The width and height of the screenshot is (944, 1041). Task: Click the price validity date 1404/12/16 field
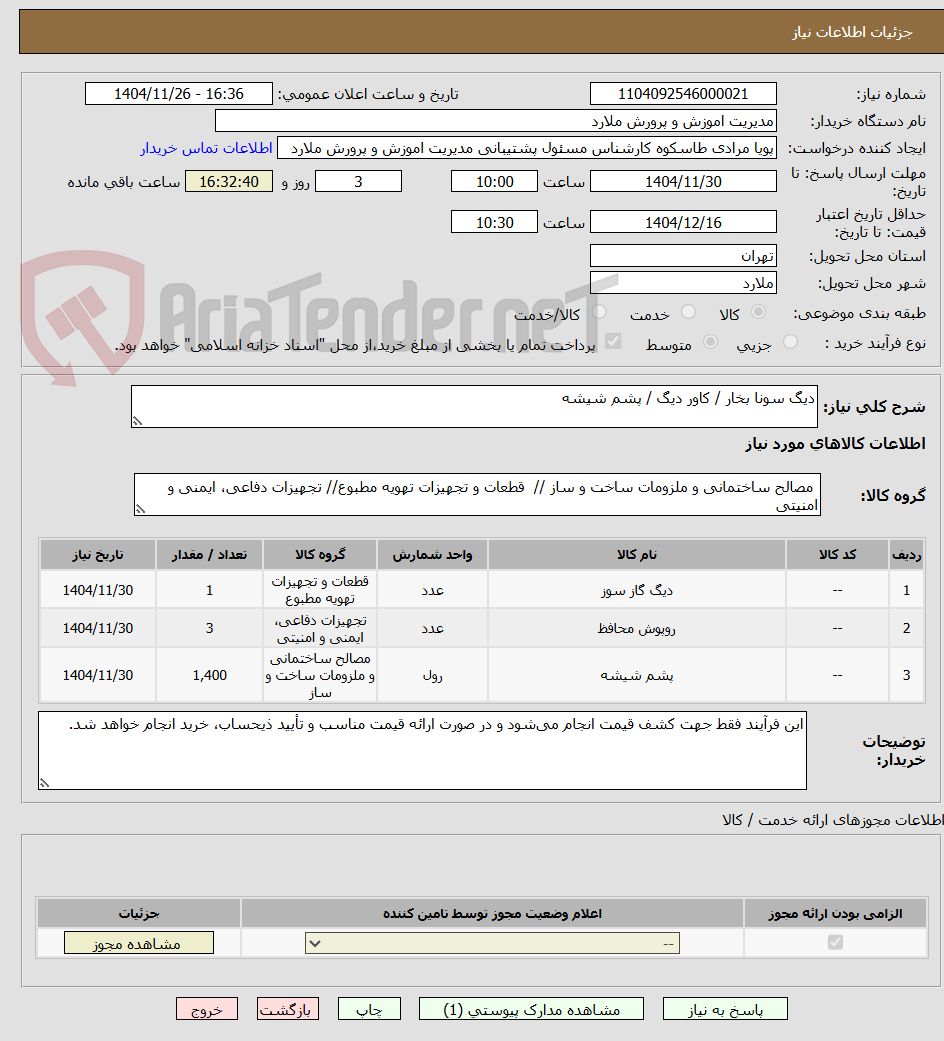[683, 222]
